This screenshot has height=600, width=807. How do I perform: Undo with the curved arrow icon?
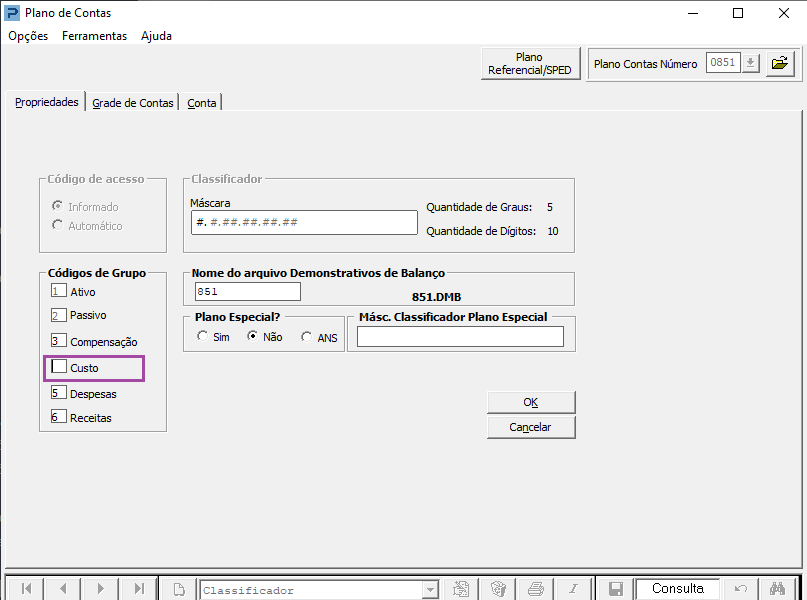[x=741, y=589]
